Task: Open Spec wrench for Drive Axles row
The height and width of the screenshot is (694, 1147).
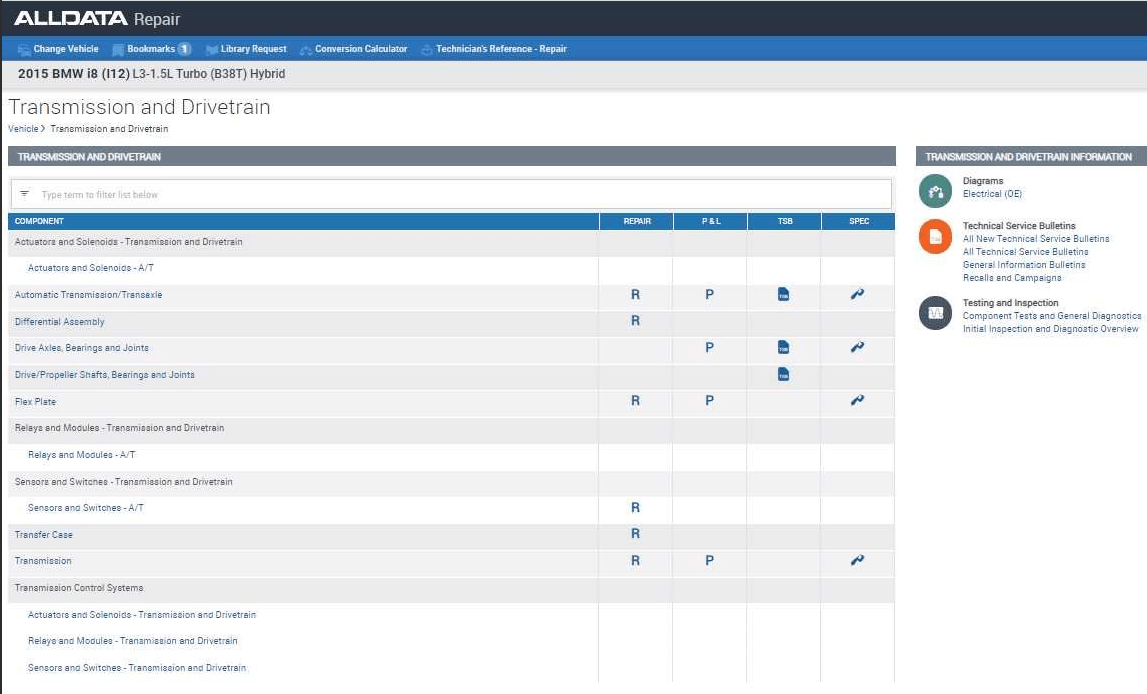Action: pyautogui.click(x=857, y=347)
